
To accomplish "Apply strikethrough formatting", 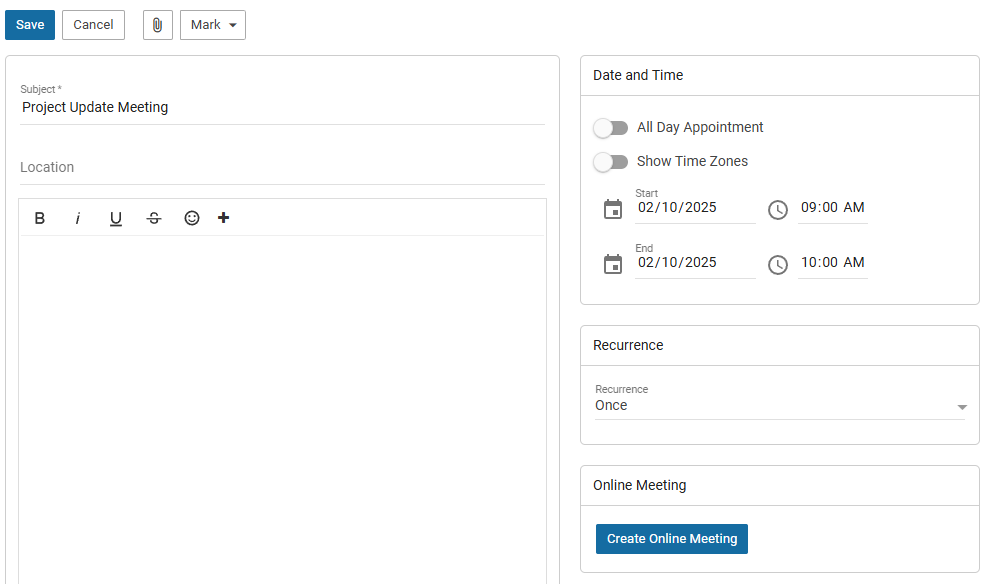I will (x=153, y=218).
